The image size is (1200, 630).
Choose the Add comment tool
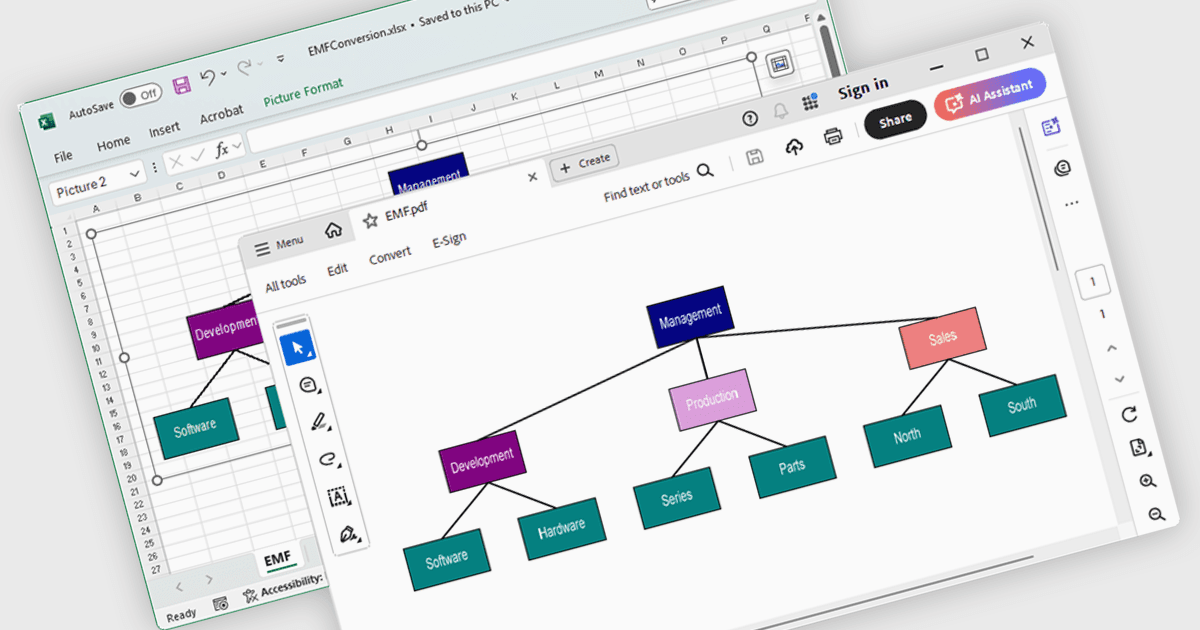pos(310,385)
